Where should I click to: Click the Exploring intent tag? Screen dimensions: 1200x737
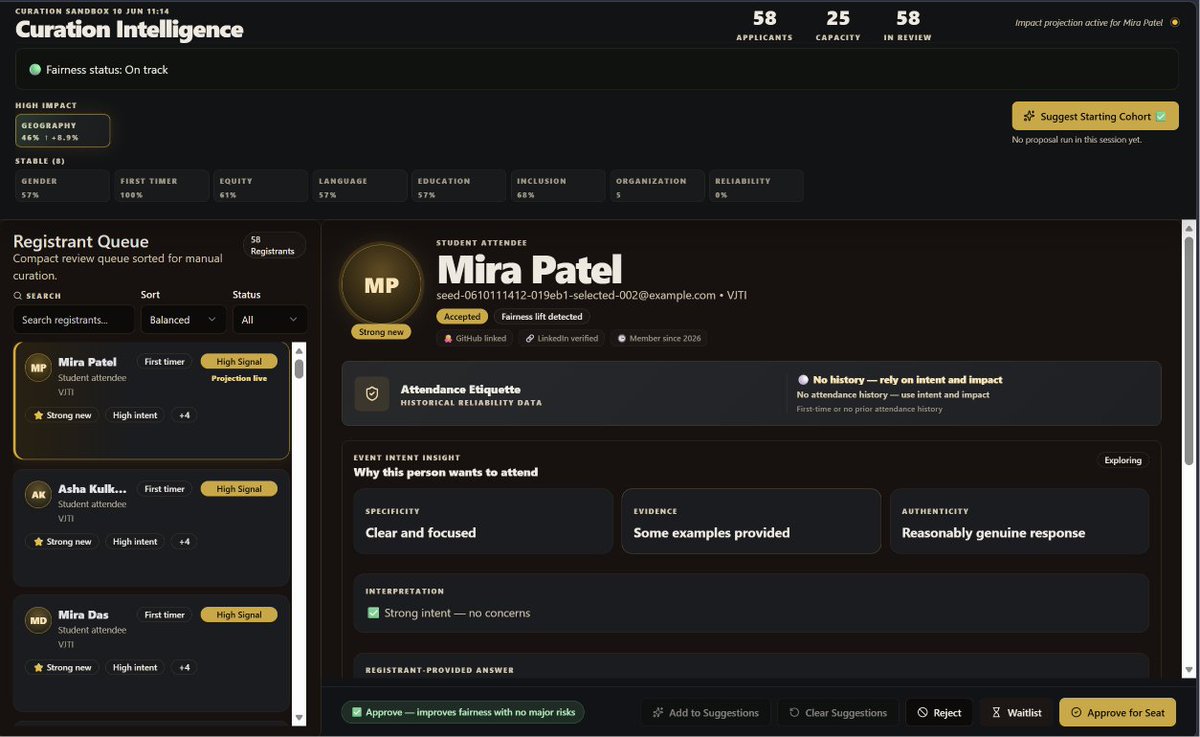pyautogui.click(x=1123, y=461)
